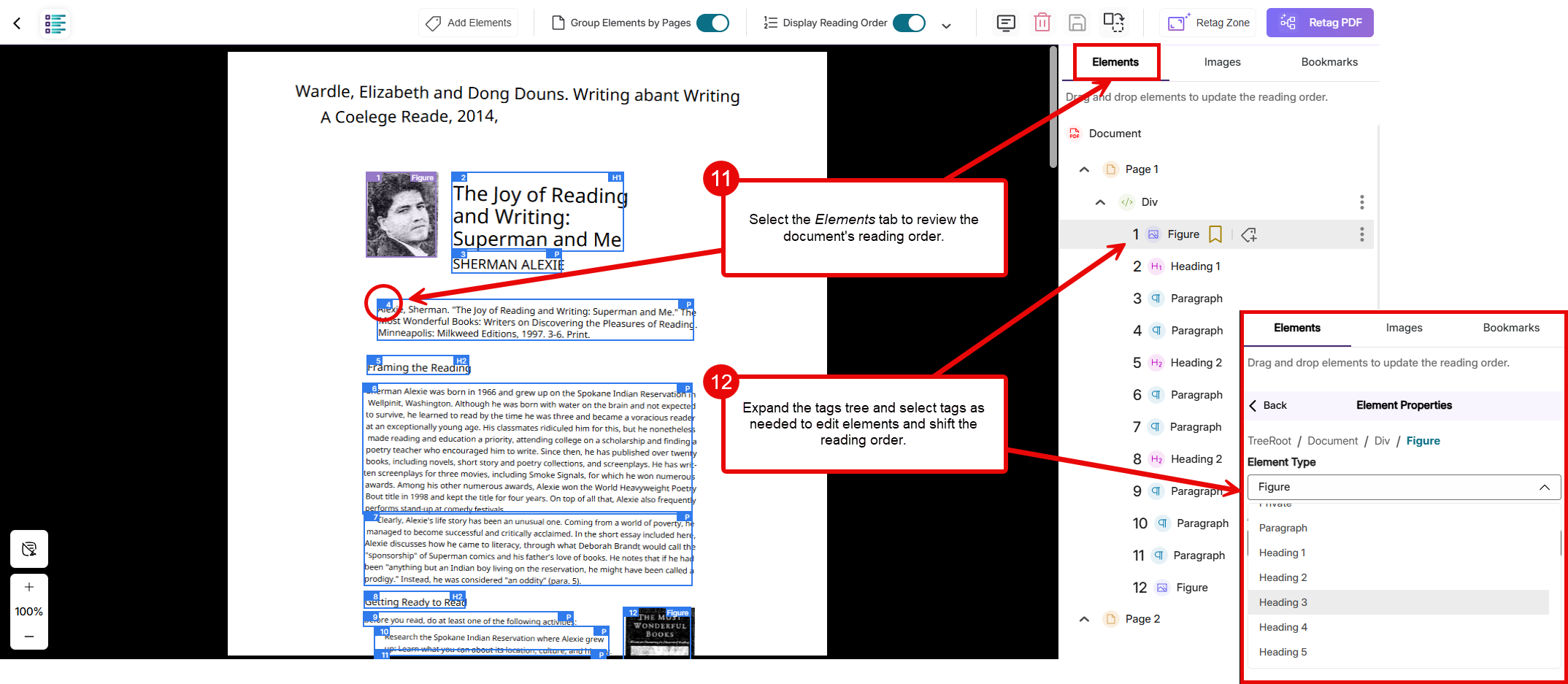Select the Elements tab in main panel
Image resolution: width=1568 pixels, height=684 pixels.
(1115, 62)
